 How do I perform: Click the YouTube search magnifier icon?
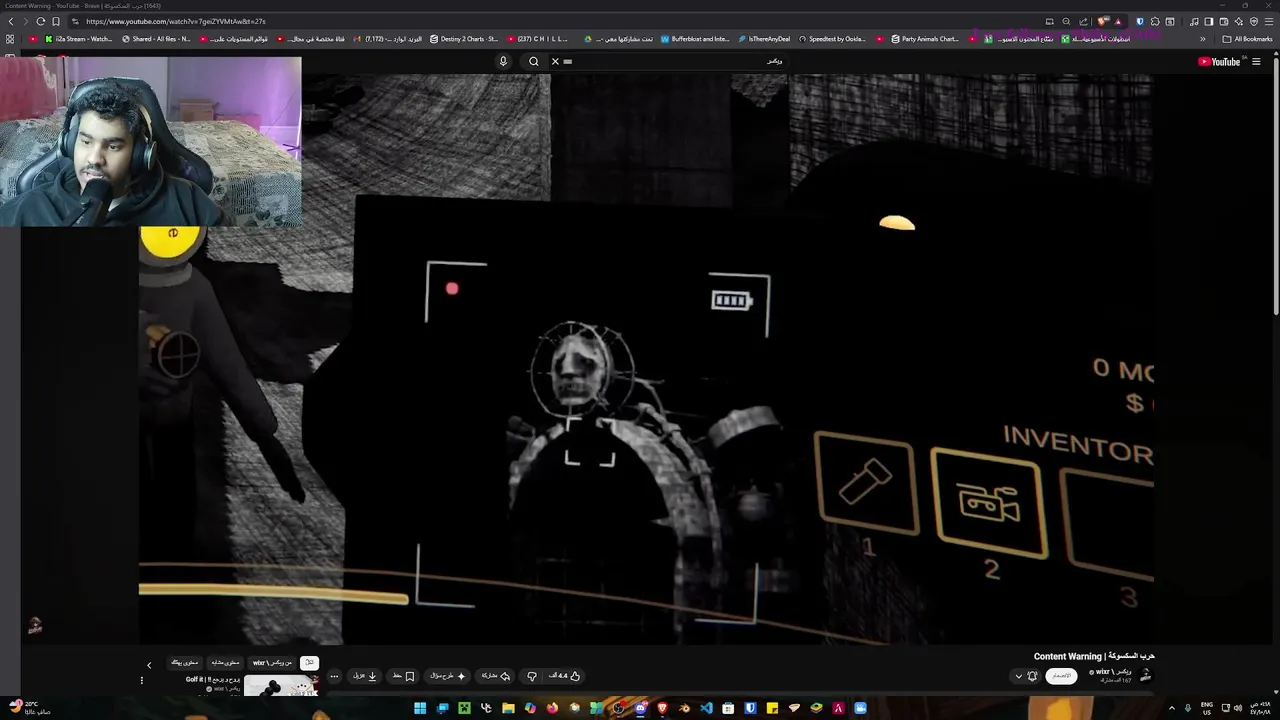pos(534,61)
